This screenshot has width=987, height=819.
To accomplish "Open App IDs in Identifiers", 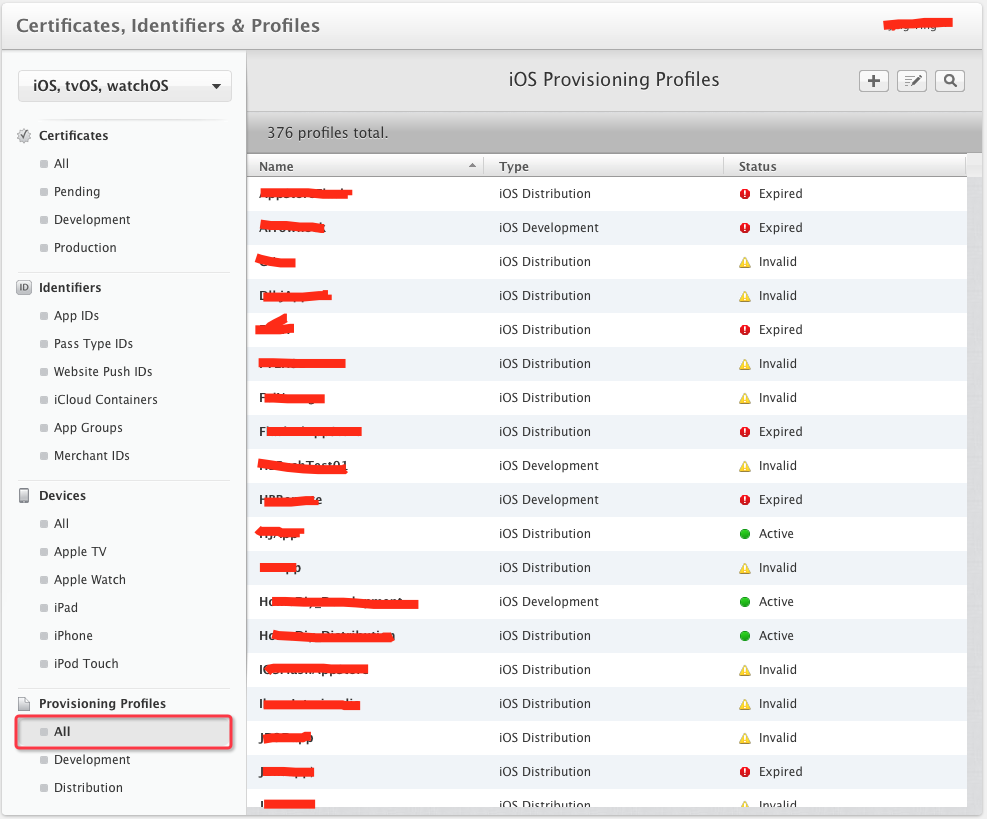I will click(76, 316).
